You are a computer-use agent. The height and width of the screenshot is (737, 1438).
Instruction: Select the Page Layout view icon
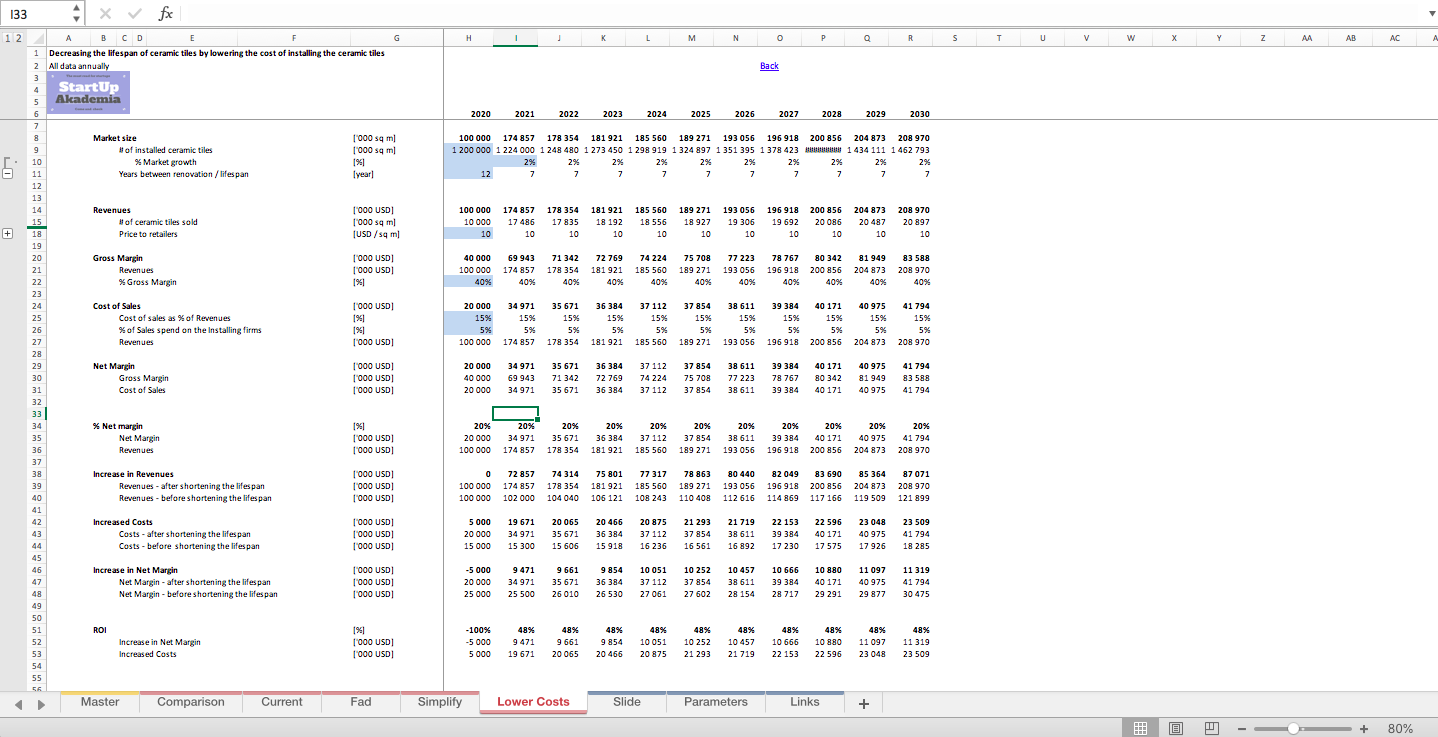(x=1176, y=729)
